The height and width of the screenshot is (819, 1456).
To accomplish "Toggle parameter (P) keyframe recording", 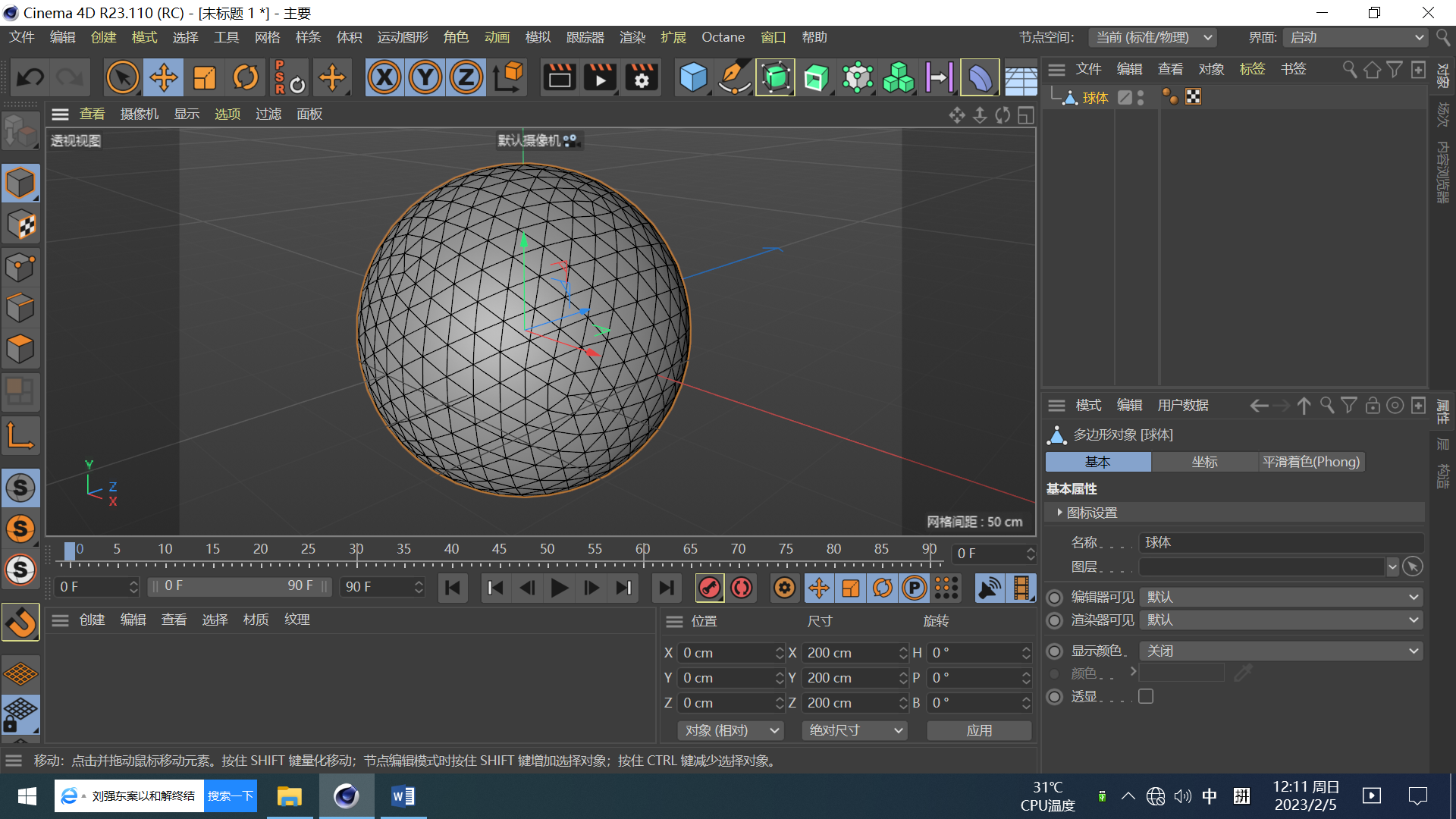I will click(915, 588).
